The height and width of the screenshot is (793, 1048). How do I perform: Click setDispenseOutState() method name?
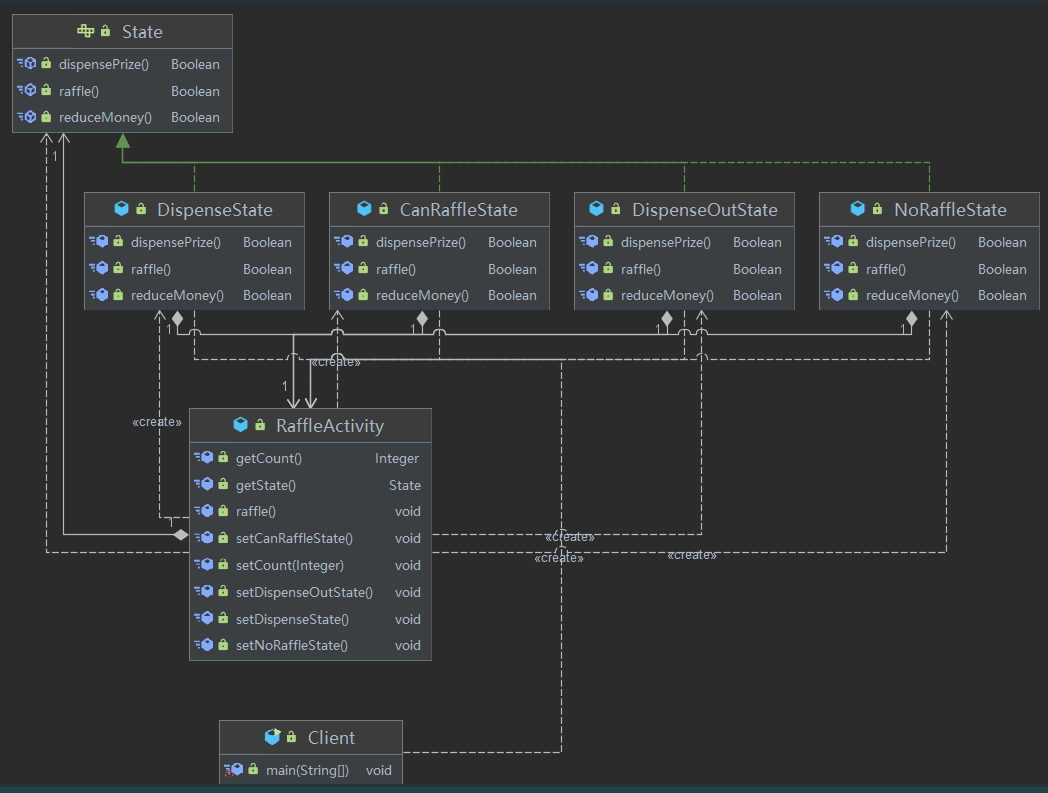click(304, 592)
